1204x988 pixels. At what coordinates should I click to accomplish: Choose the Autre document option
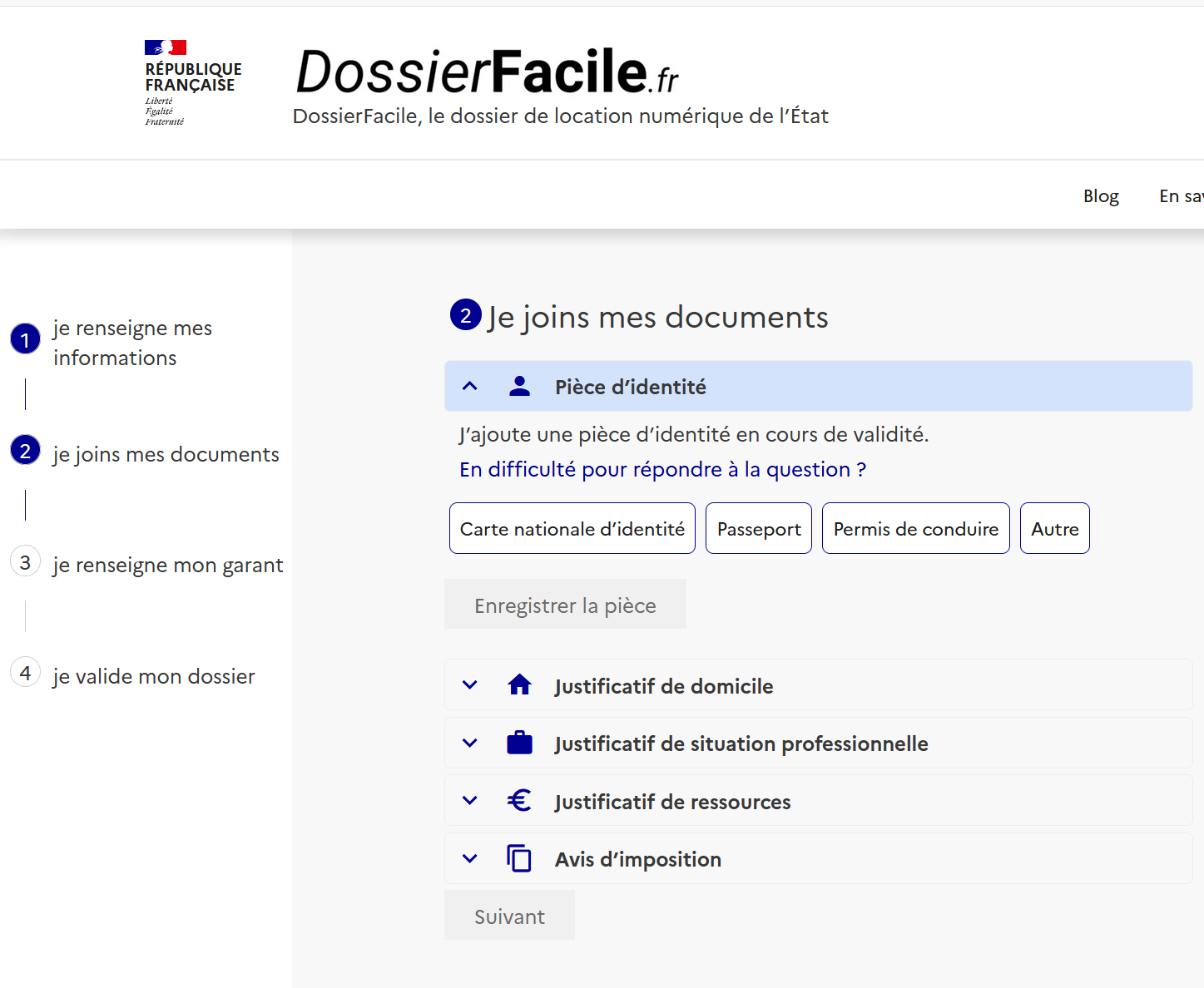(x=1055, y=528)
